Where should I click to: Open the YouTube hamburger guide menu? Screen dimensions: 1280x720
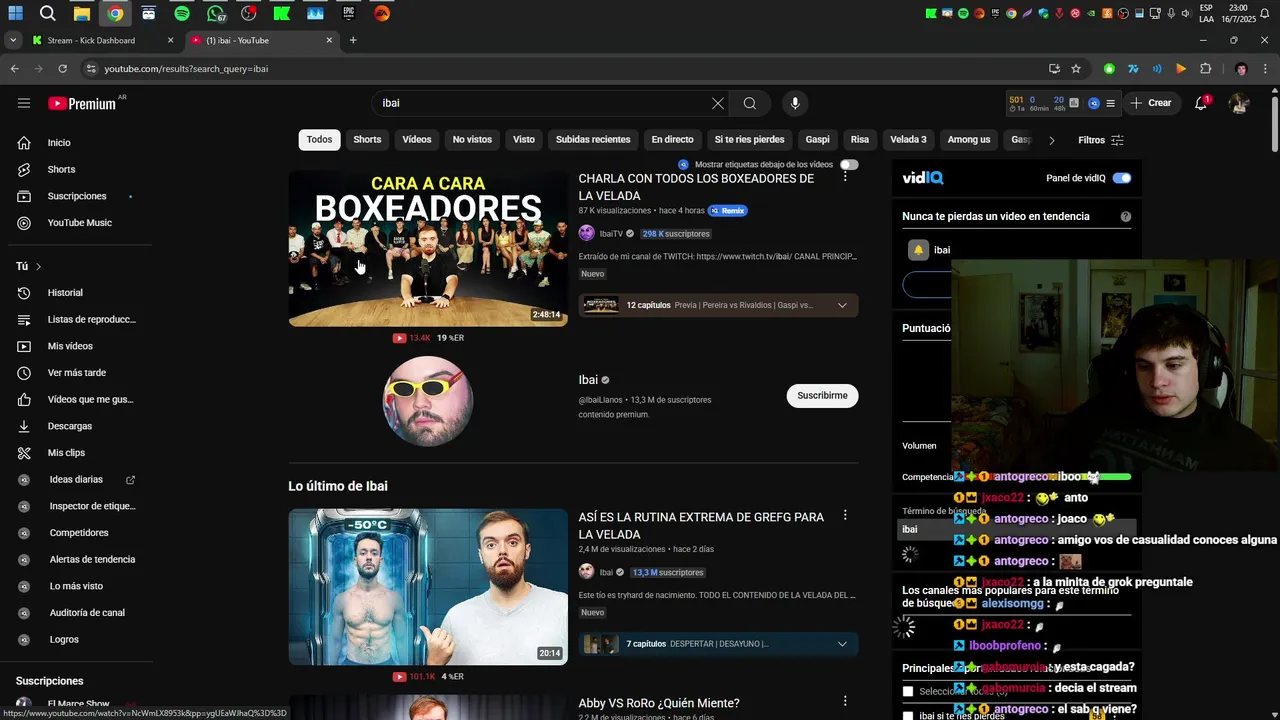point(24,103)
